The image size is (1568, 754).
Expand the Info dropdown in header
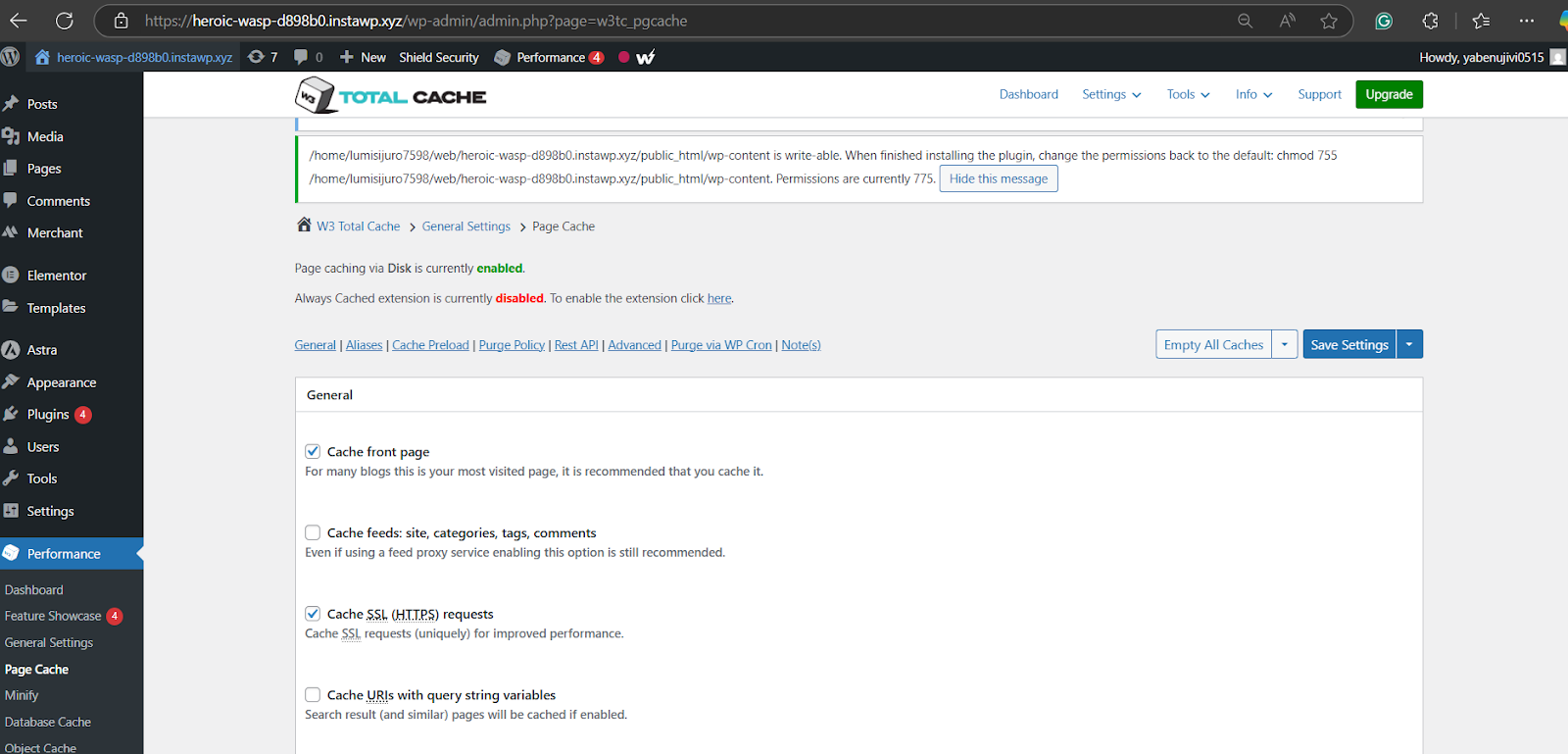[1253, 94]
